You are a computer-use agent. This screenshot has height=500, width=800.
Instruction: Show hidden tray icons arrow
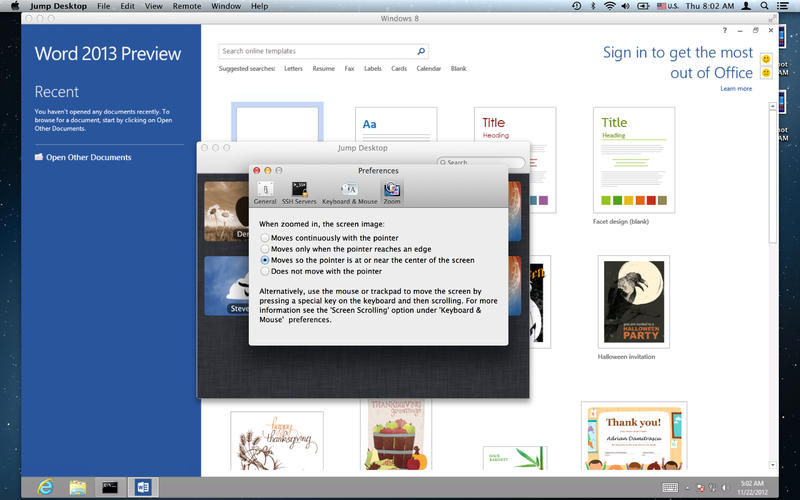pos(687,488)
